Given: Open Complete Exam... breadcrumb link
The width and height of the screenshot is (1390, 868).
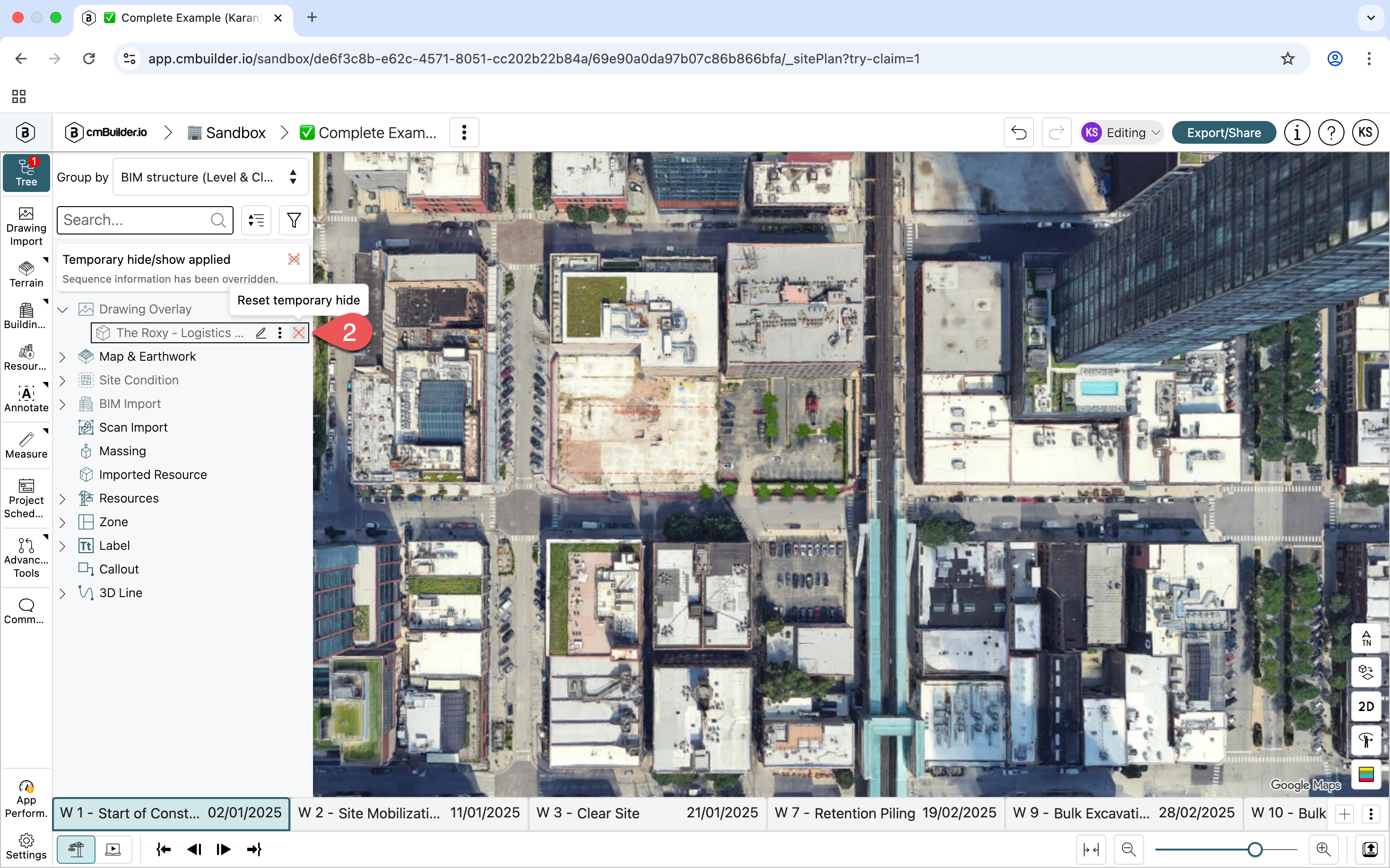Looking at the screenshot, I should coord(368,132).
